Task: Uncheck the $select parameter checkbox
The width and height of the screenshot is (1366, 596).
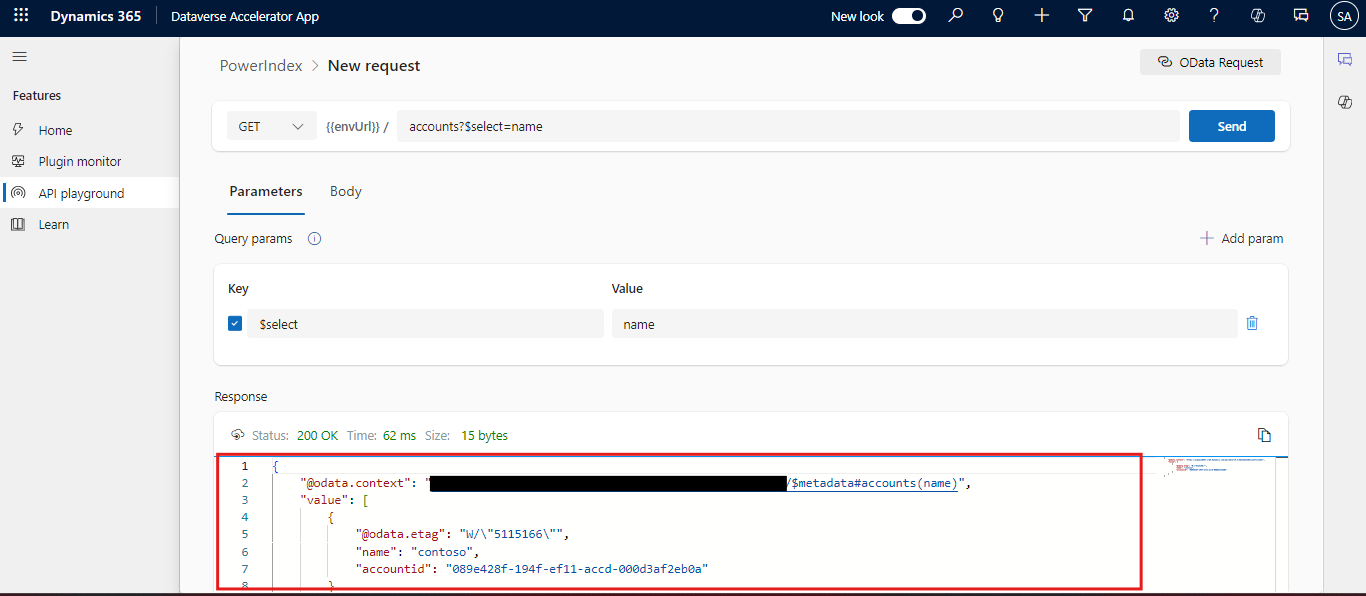Action: point(235,323)
